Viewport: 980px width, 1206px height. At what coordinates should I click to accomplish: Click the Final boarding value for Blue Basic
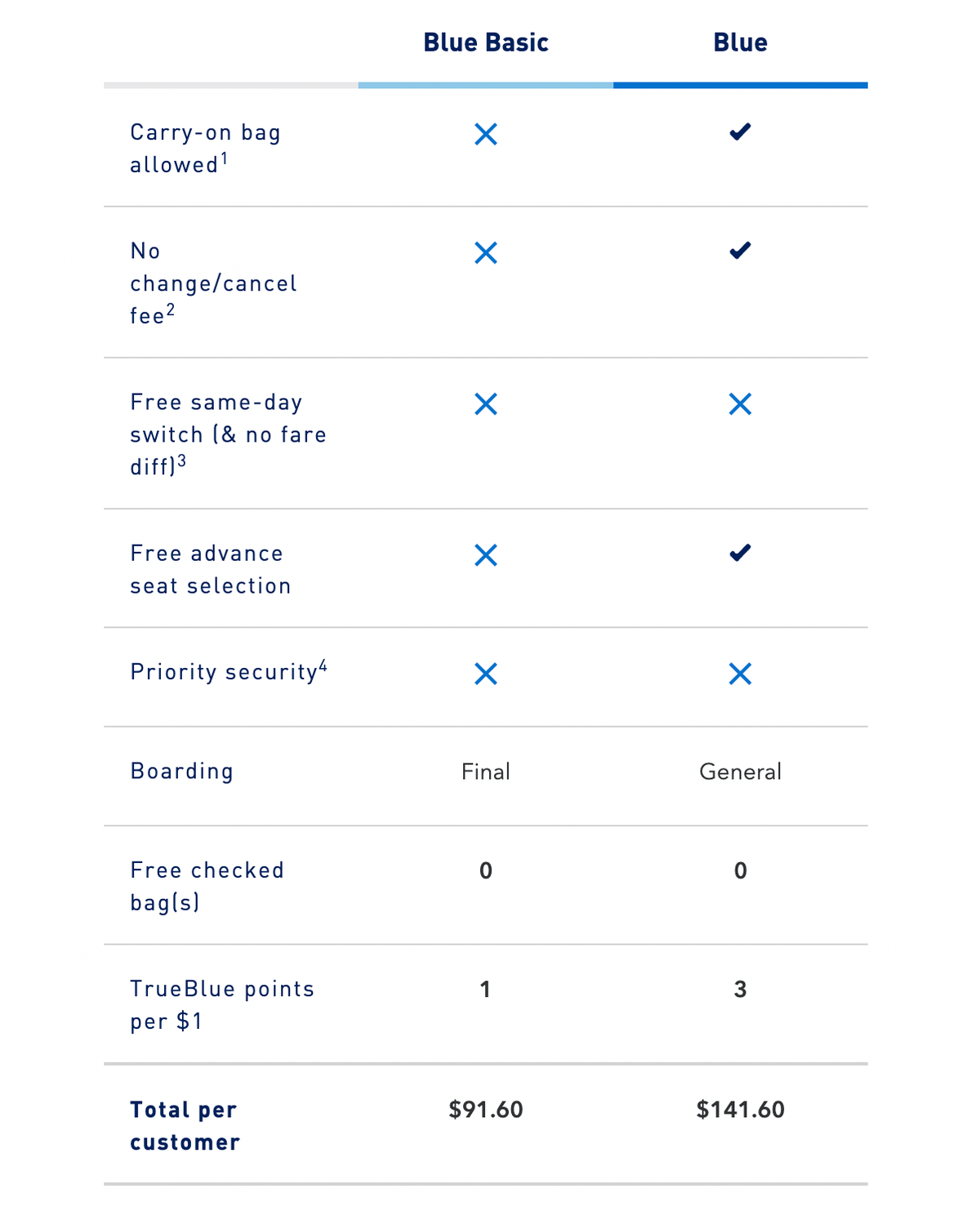(x=486, y=772)
